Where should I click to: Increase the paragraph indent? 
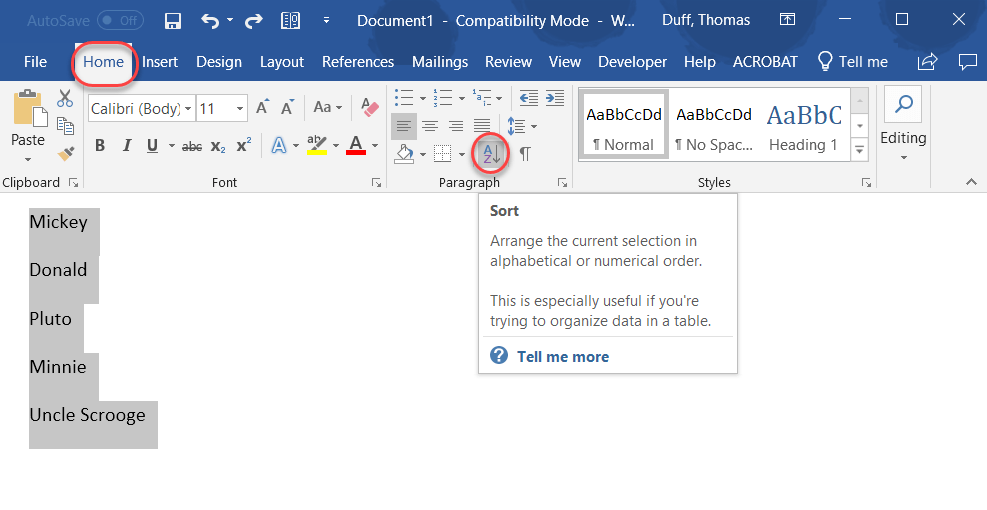[x=555, y=98]
